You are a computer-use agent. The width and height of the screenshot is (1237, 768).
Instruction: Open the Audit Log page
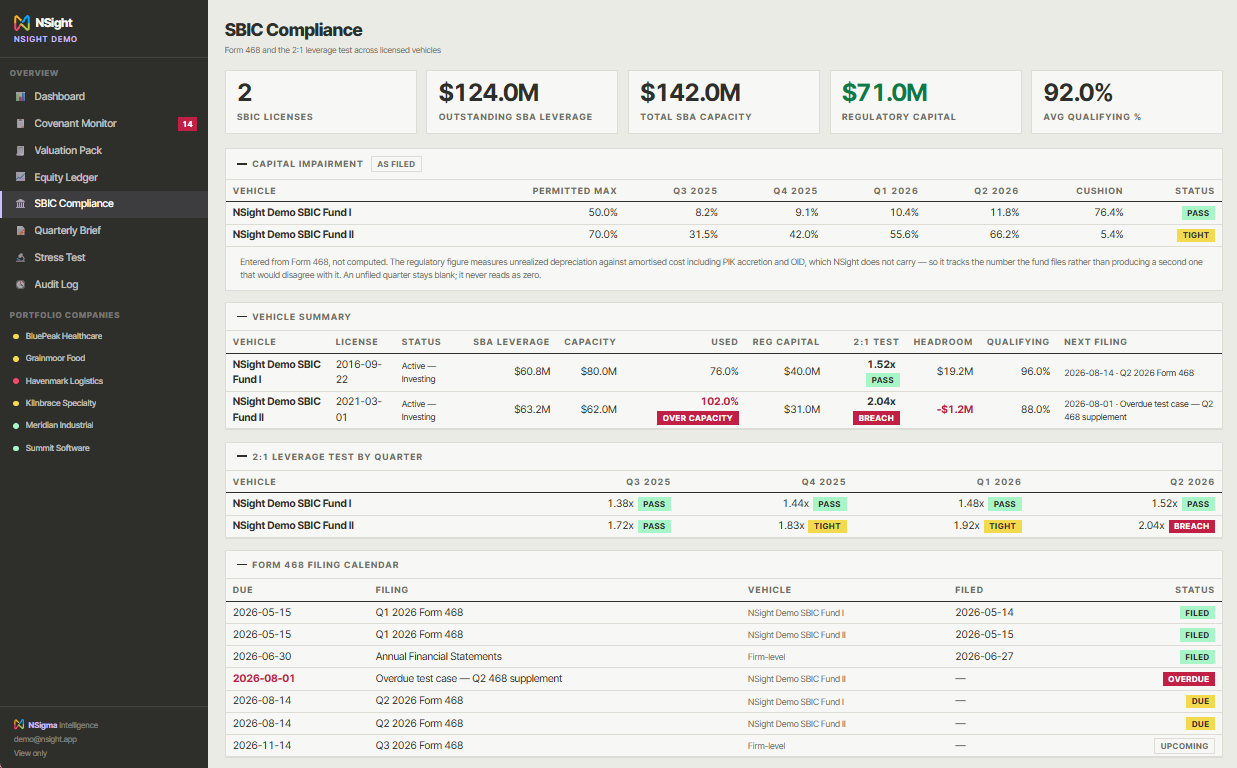pyautogui.click(x=104, y=285)
